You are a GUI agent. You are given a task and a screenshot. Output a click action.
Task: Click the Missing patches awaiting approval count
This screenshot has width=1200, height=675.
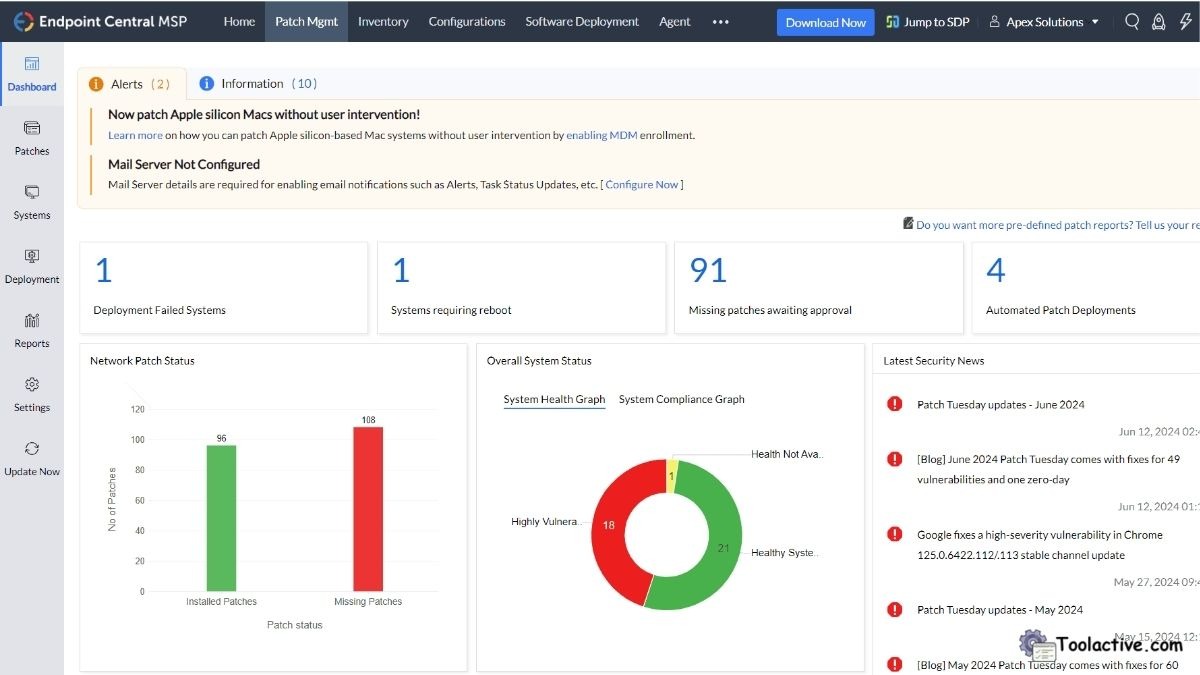707,270
